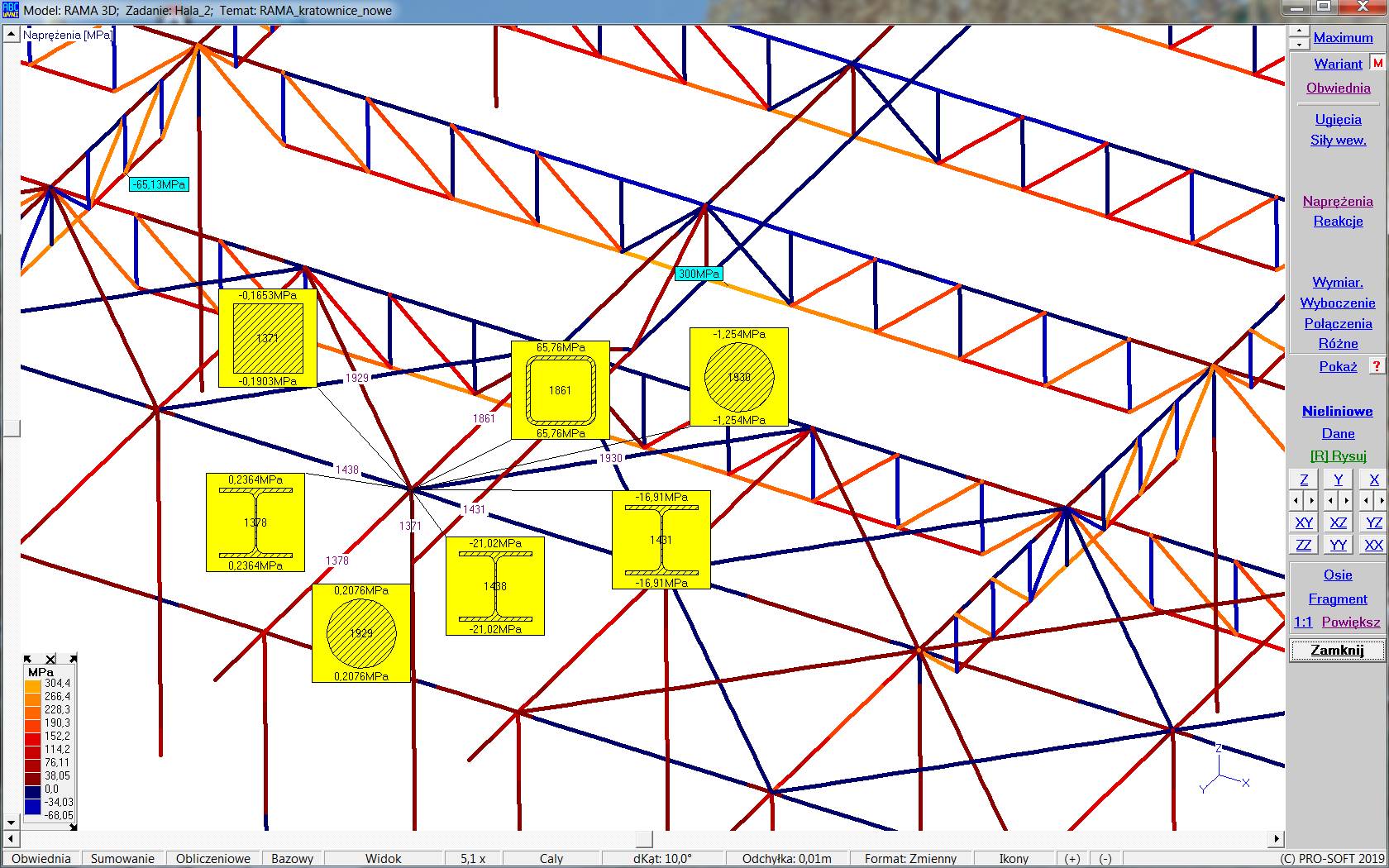Image resolution: width=1389 pixels, height=868 pixels.
Task: Close the MPa legend with X
Action: (x=50, y=659)
